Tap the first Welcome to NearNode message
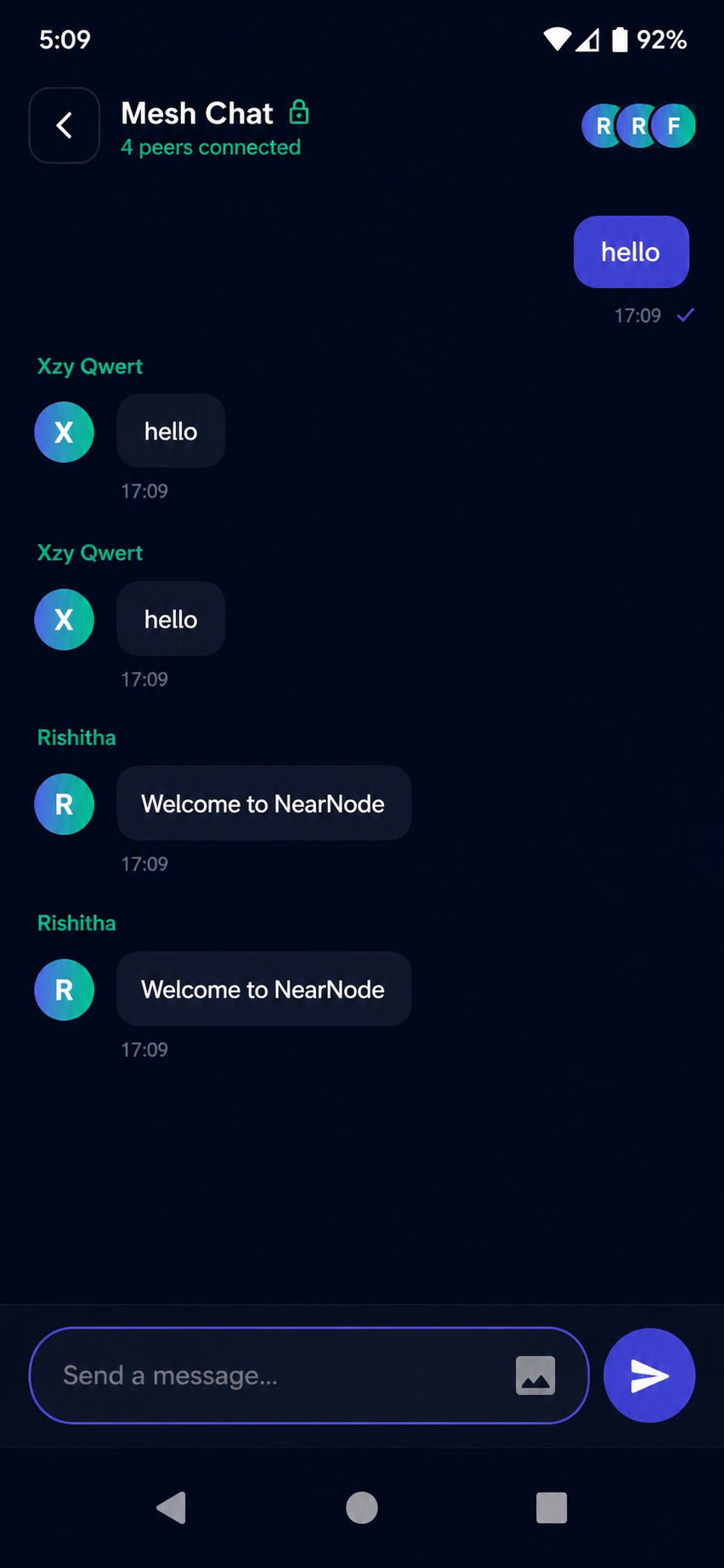The image size is (724, 1568). pos(263,804)
